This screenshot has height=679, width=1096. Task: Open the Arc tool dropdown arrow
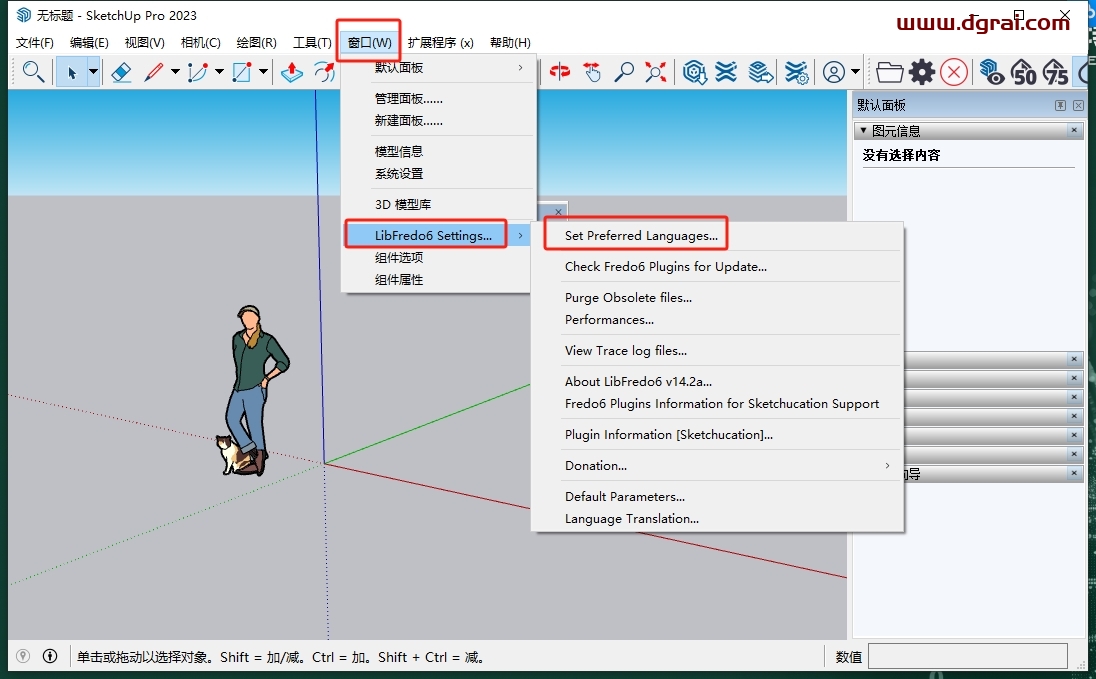(219, 71)
